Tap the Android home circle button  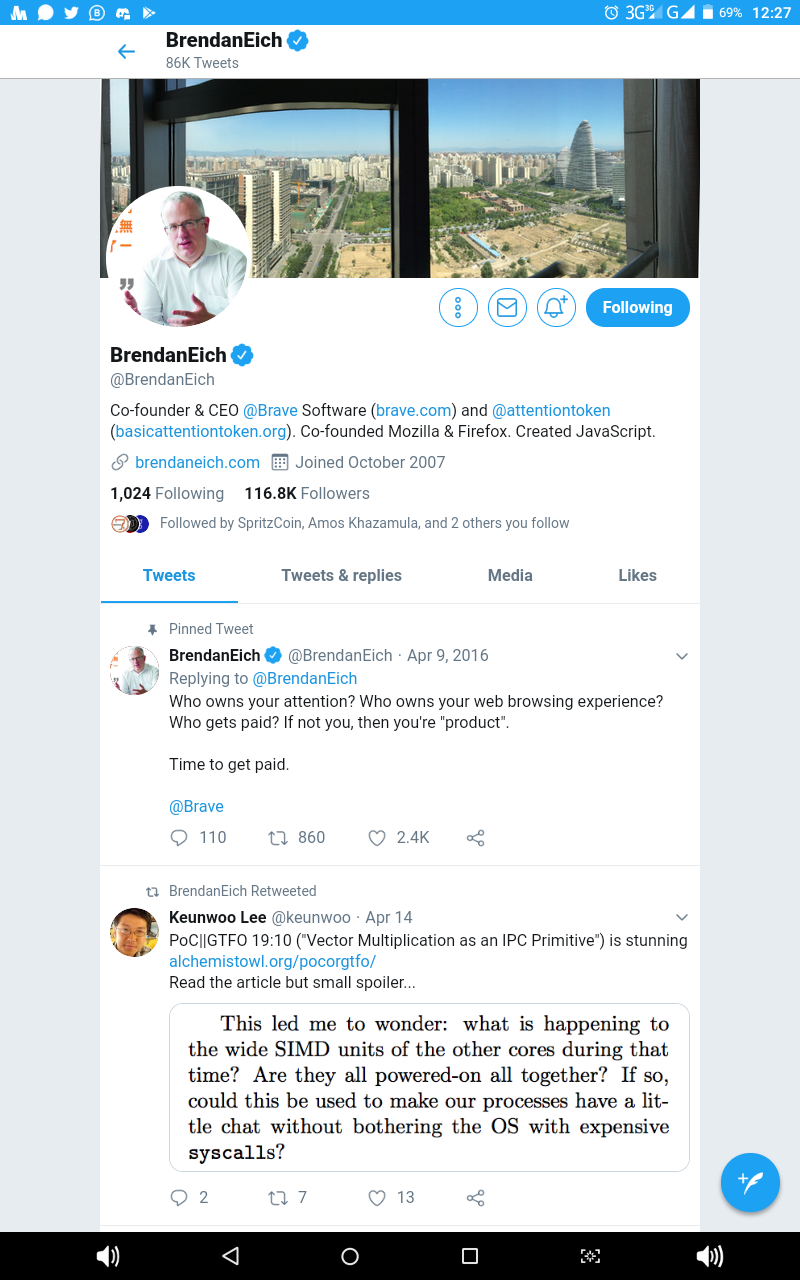click(350, 1256)
